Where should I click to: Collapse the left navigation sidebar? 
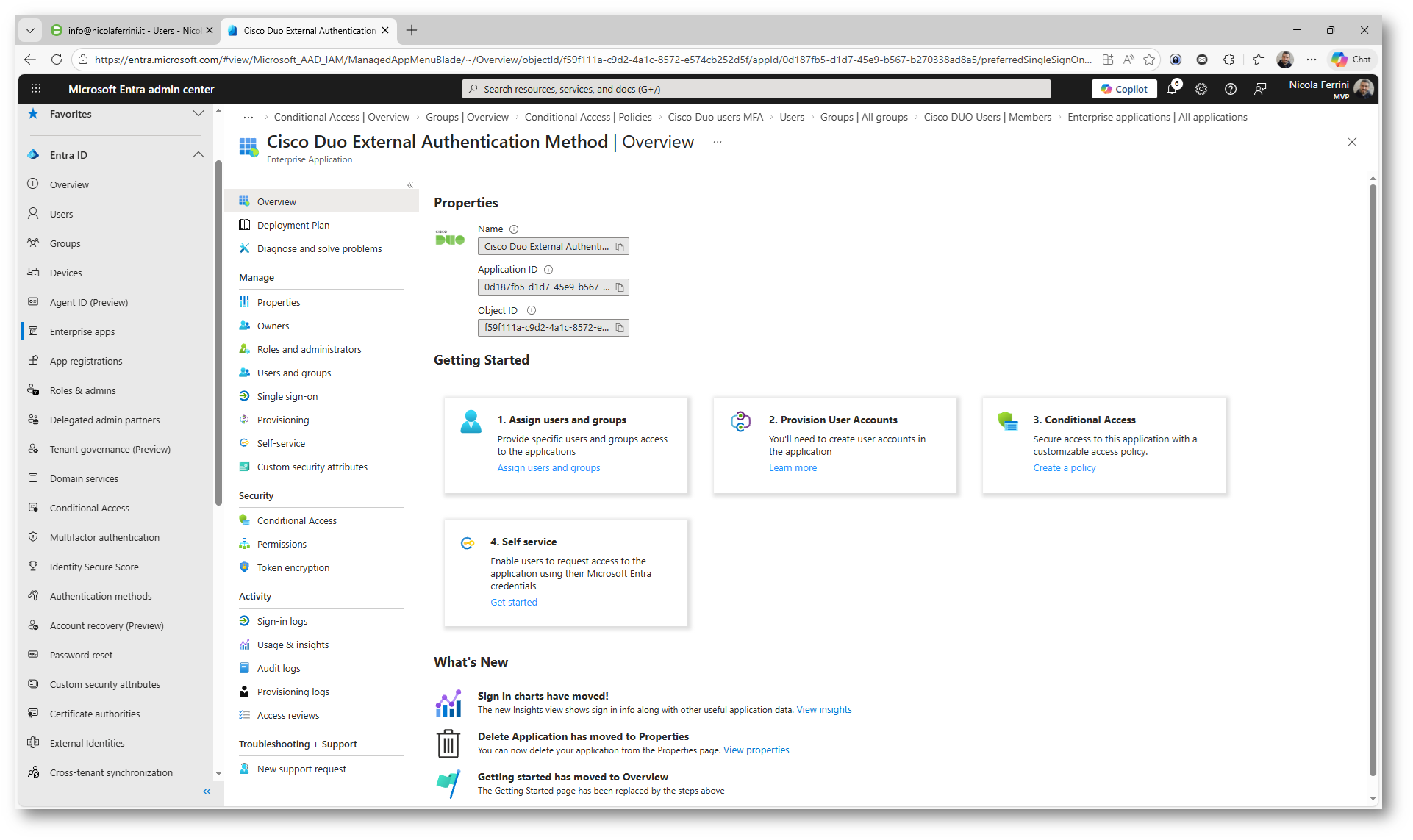tap(207, 791)
